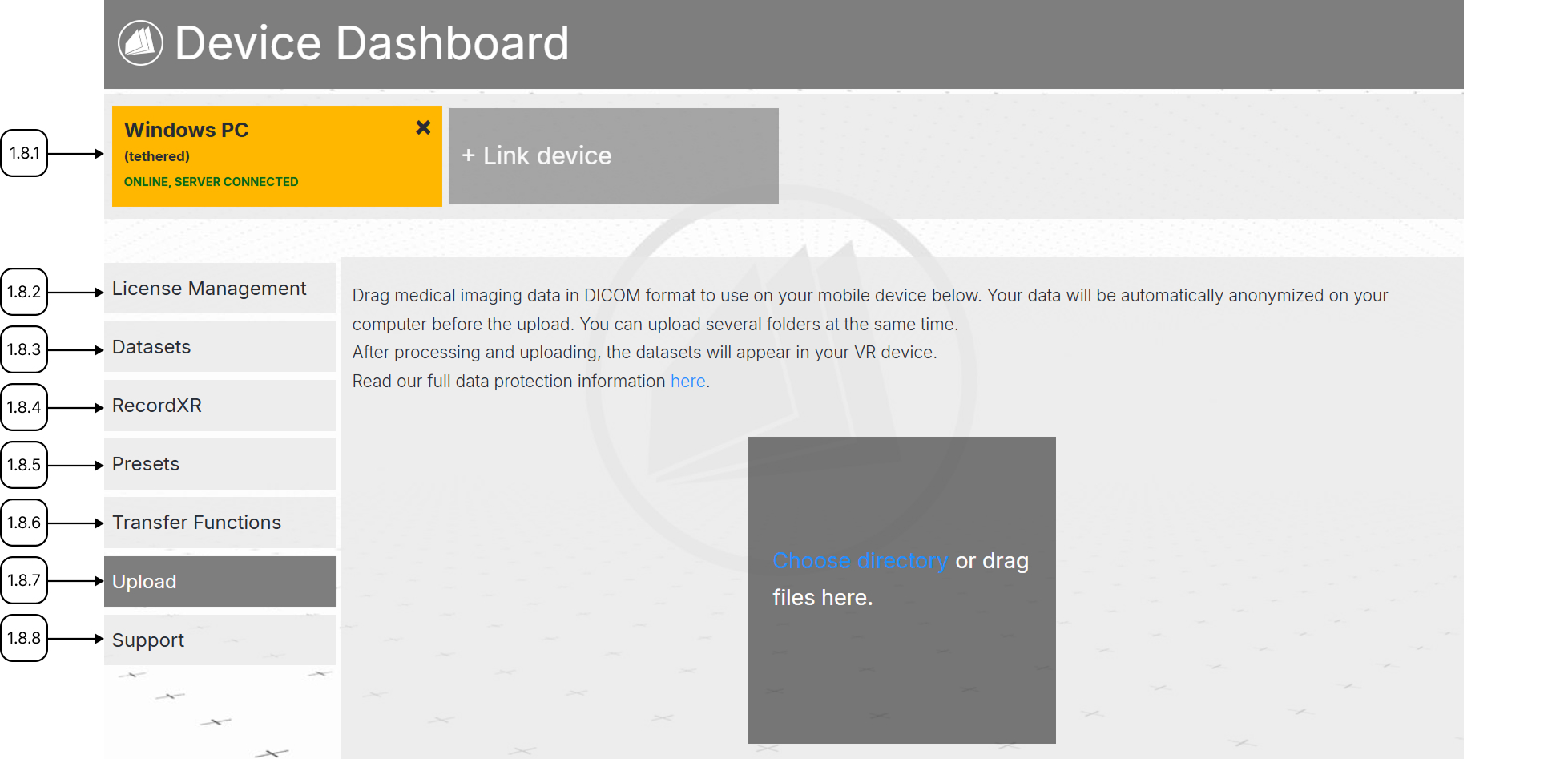Click the Link device button
Viewport: 1568px width, 759px height.
[x=614, y=155]
